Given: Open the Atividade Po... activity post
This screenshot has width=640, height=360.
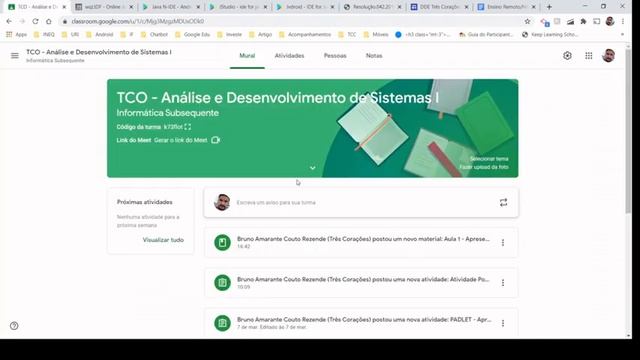Looking at the screenshot, I should tap(361, 283).
